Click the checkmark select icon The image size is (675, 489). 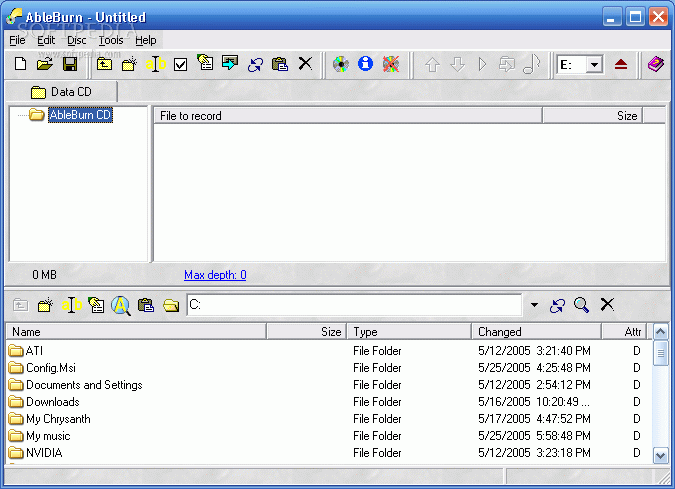click(180, 65)
